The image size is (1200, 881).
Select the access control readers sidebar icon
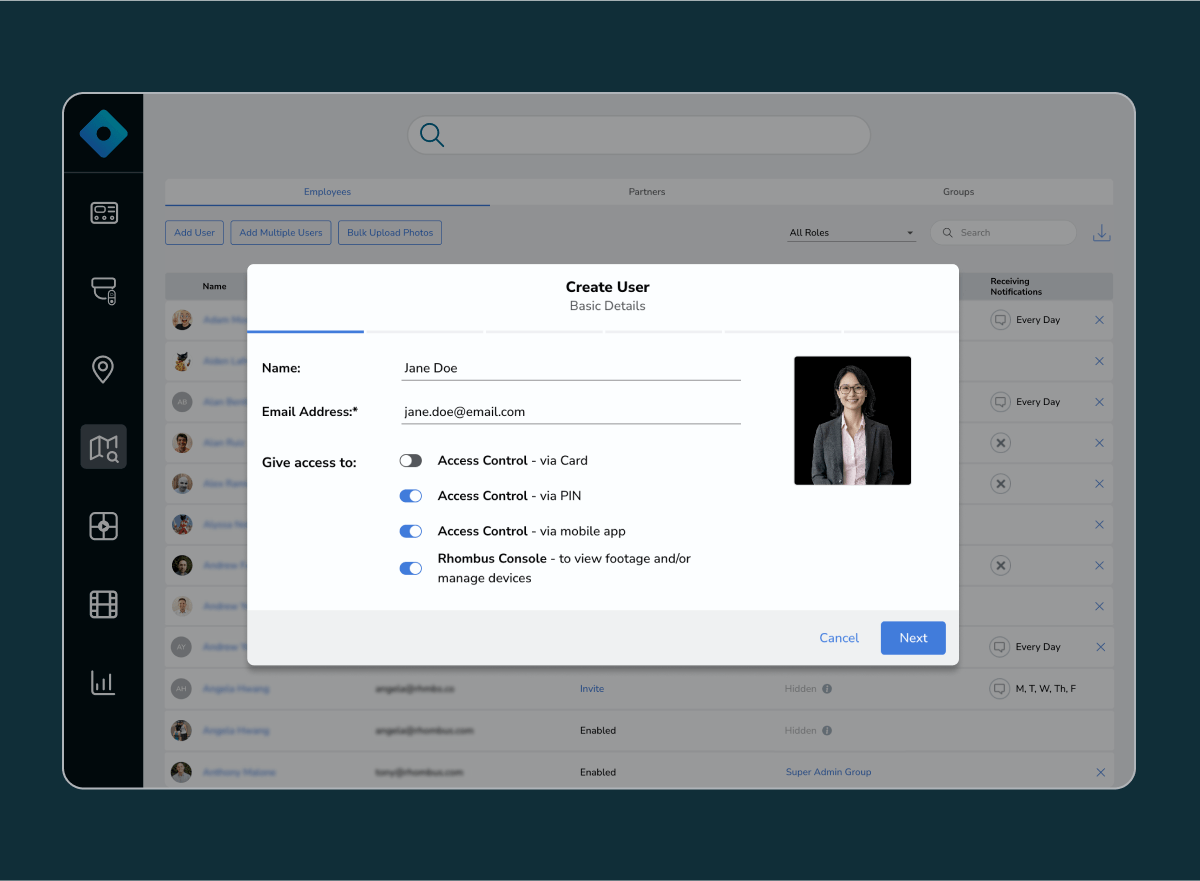point(103,212)
